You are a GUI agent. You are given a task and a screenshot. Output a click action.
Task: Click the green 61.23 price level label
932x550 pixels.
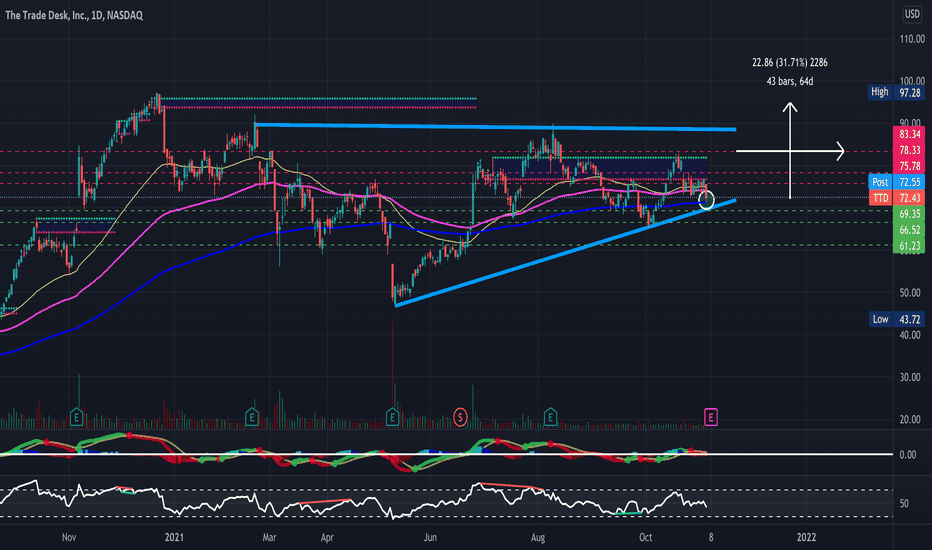(909, 246)
